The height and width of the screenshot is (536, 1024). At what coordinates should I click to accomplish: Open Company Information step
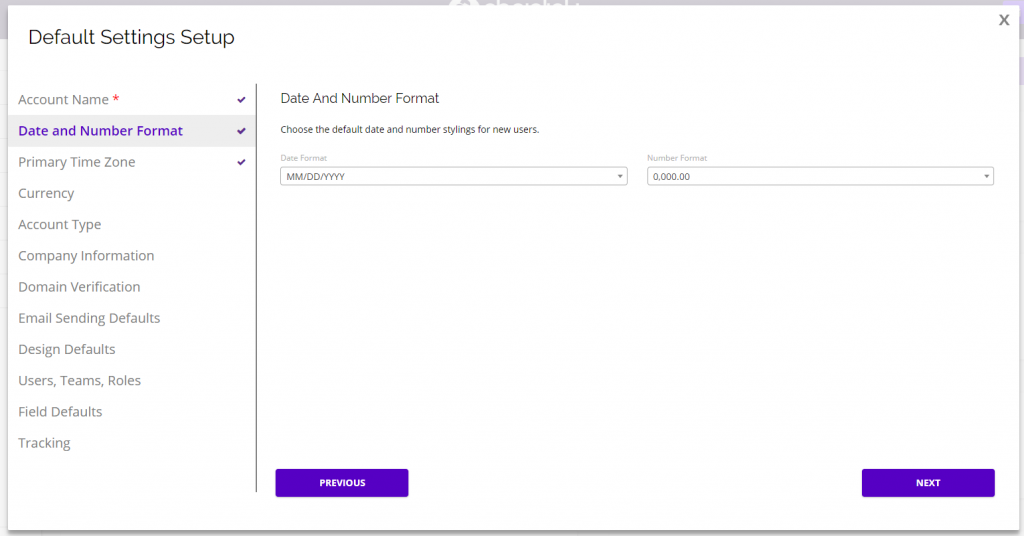tap(131, 256)
